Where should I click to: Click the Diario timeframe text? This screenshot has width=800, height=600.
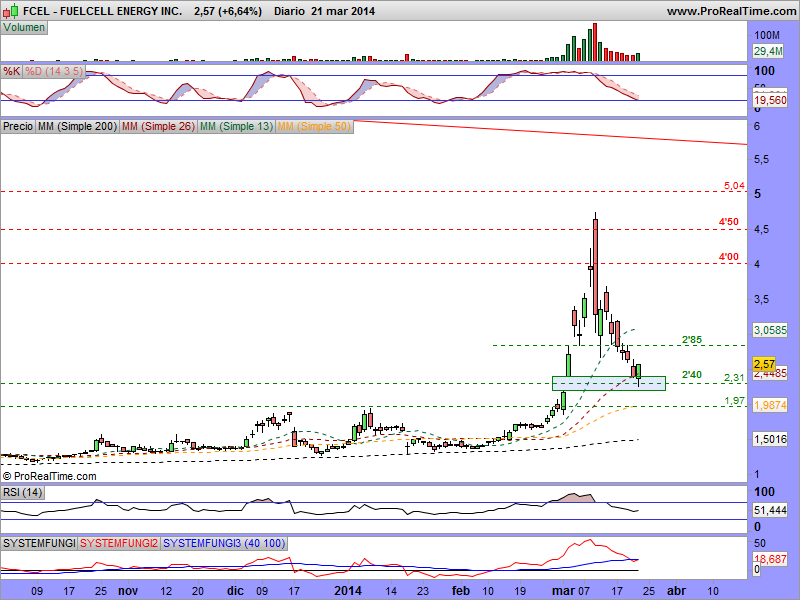coord(289,11)
